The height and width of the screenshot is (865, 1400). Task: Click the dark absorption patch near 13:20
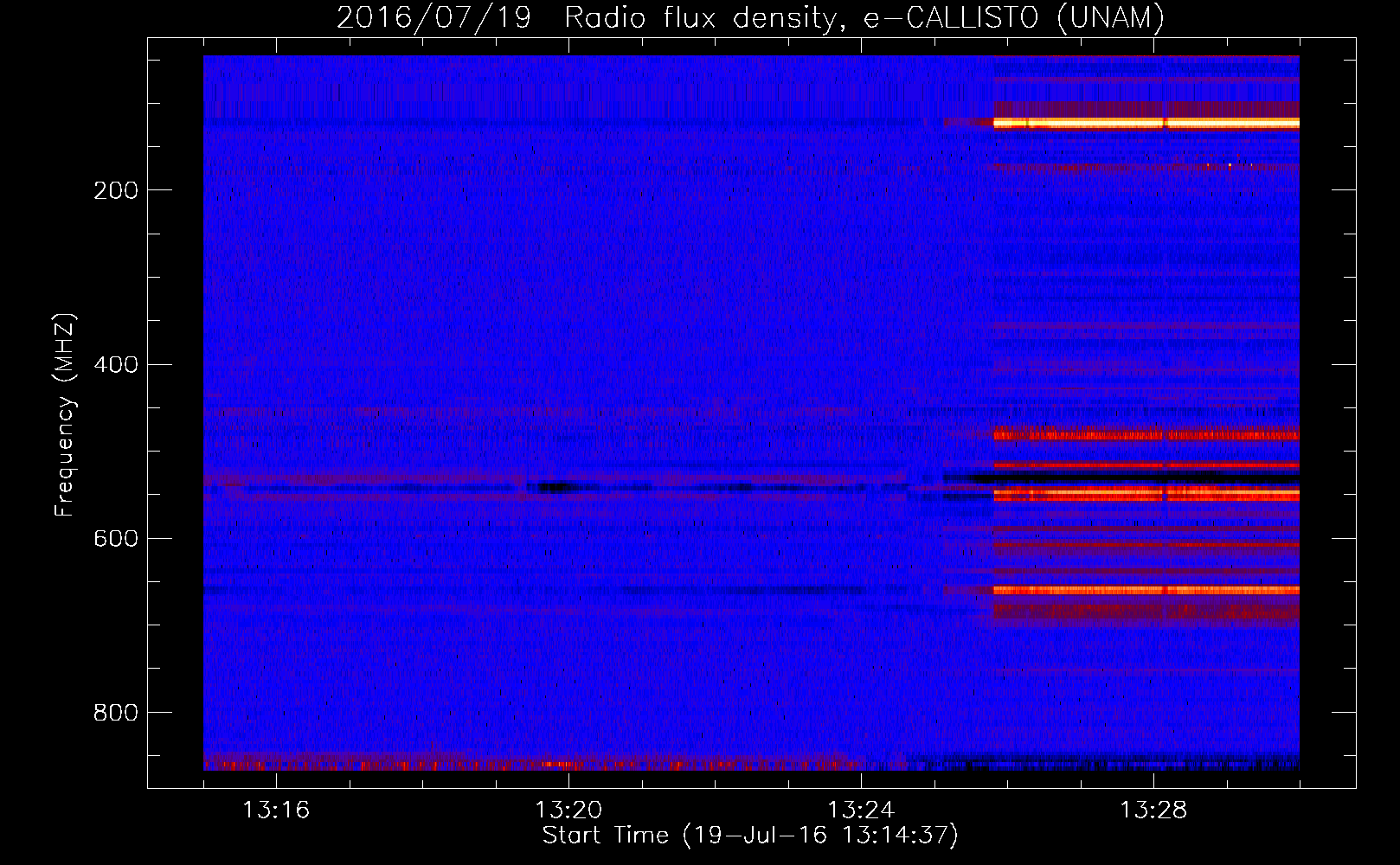tap(555, 488)
